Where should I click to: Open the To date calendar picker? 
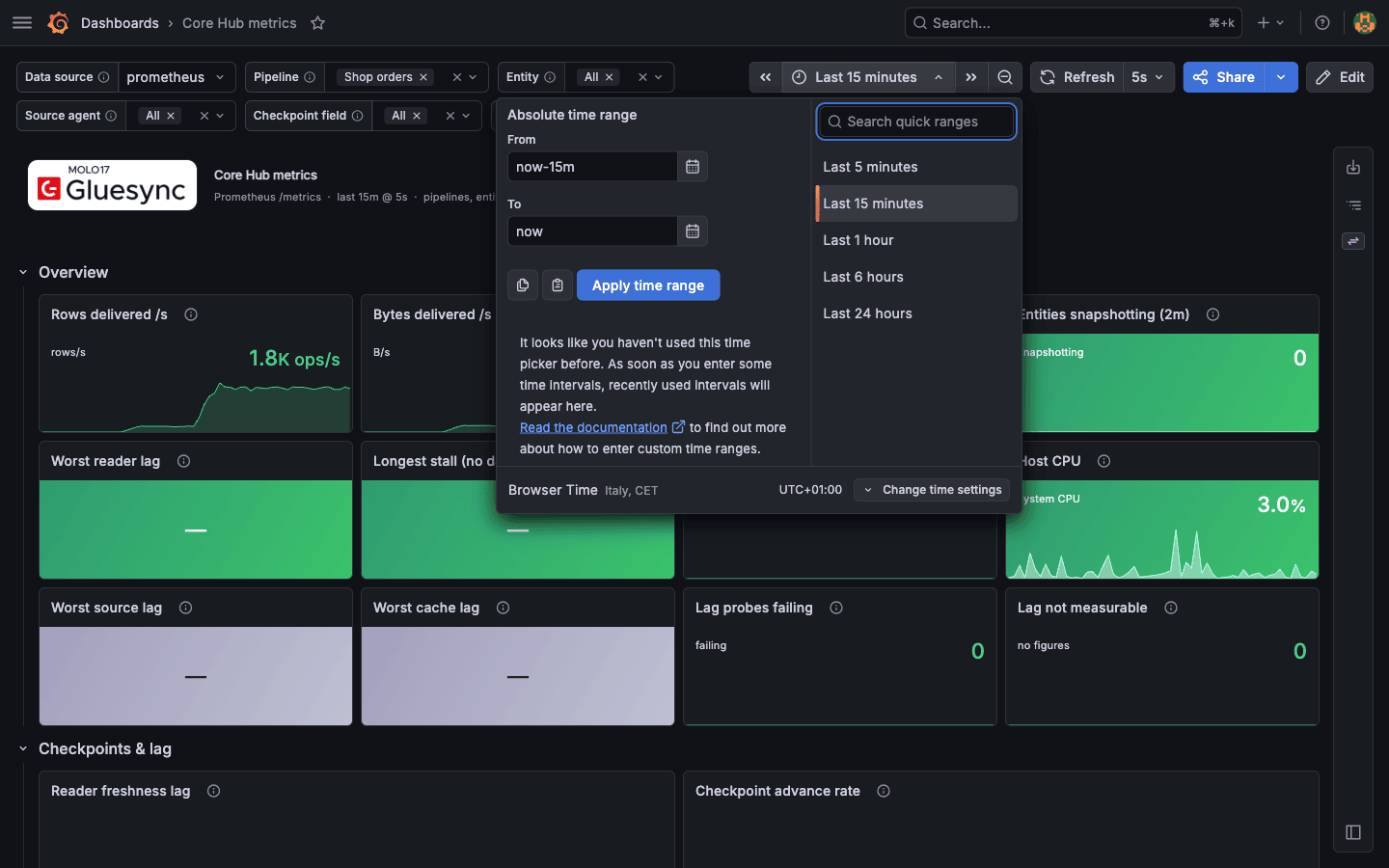coord(693,231)
